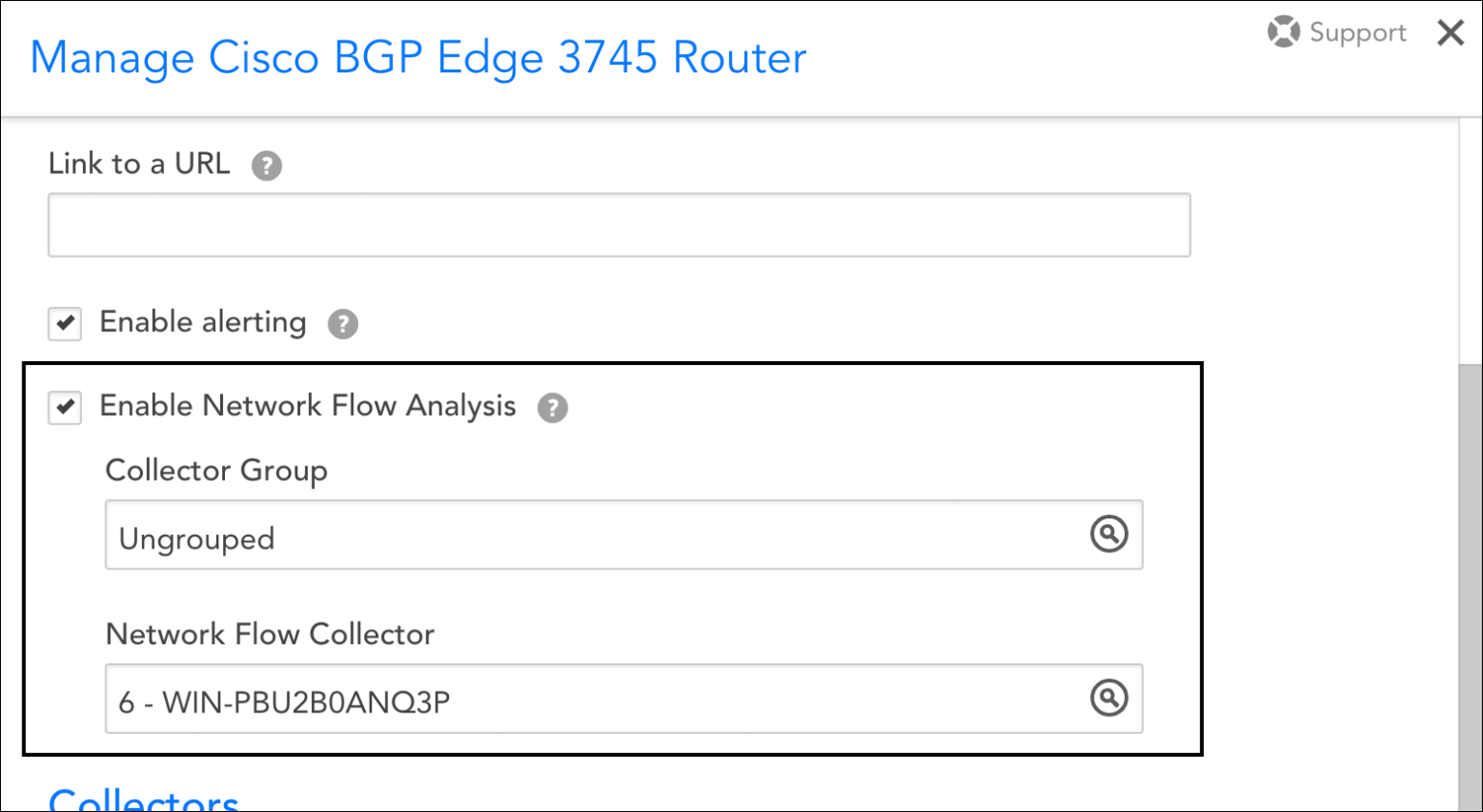Select the Manage Cisco BGP Edge 3745 Router heading

point(418,57)
